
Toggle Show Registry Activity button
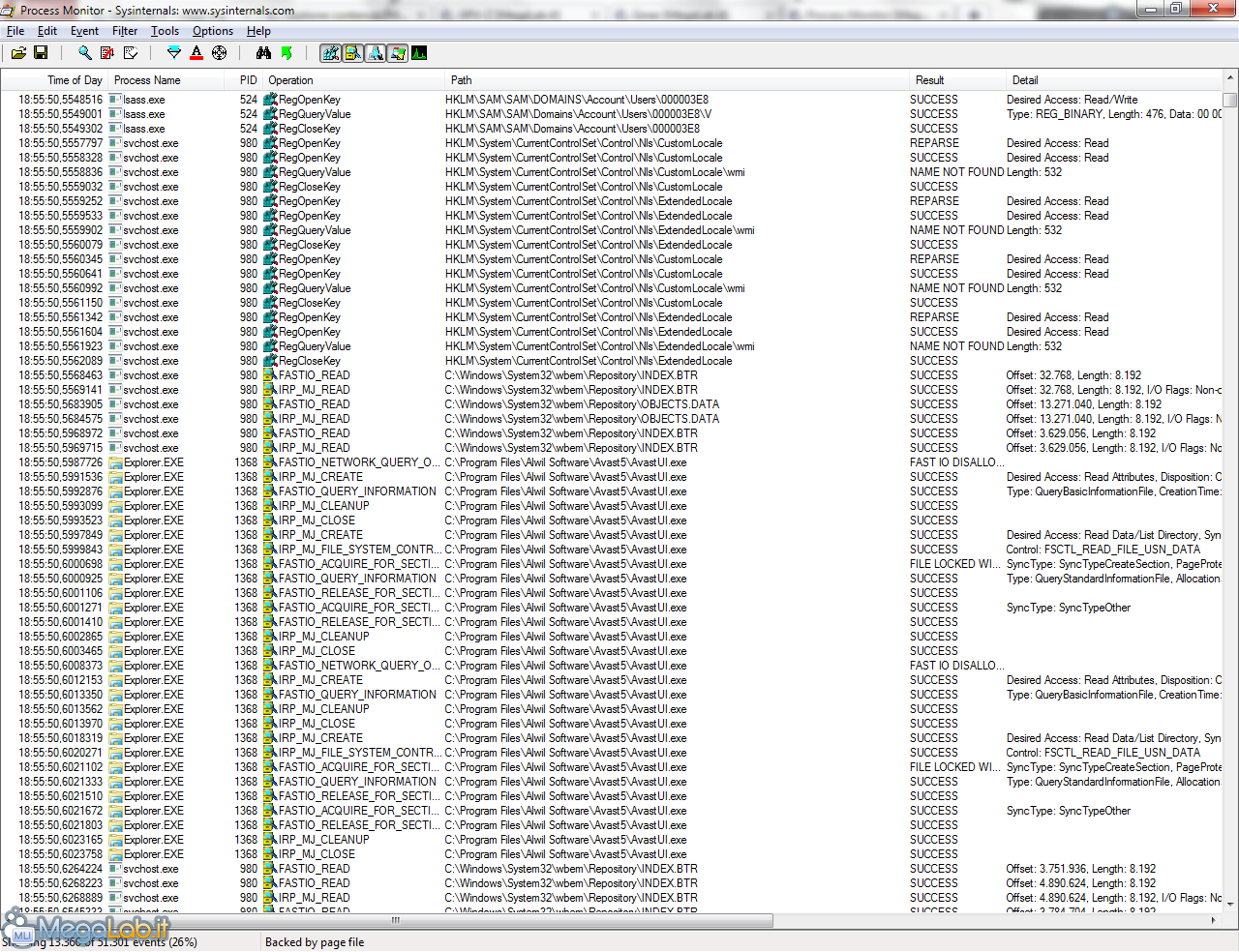[330, 53]
